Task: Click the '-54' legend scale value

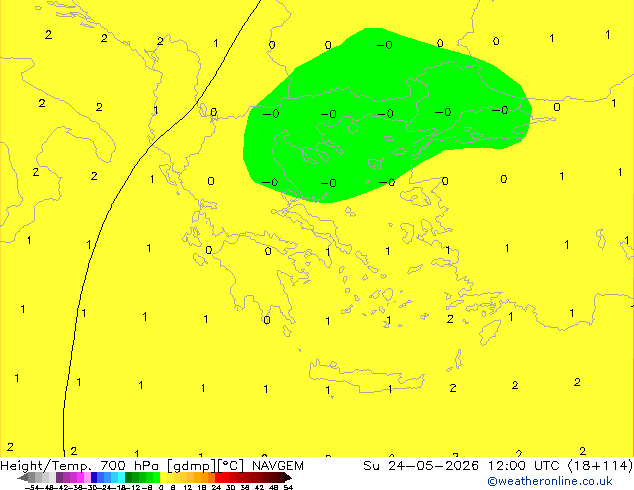Action: (34, 487)
